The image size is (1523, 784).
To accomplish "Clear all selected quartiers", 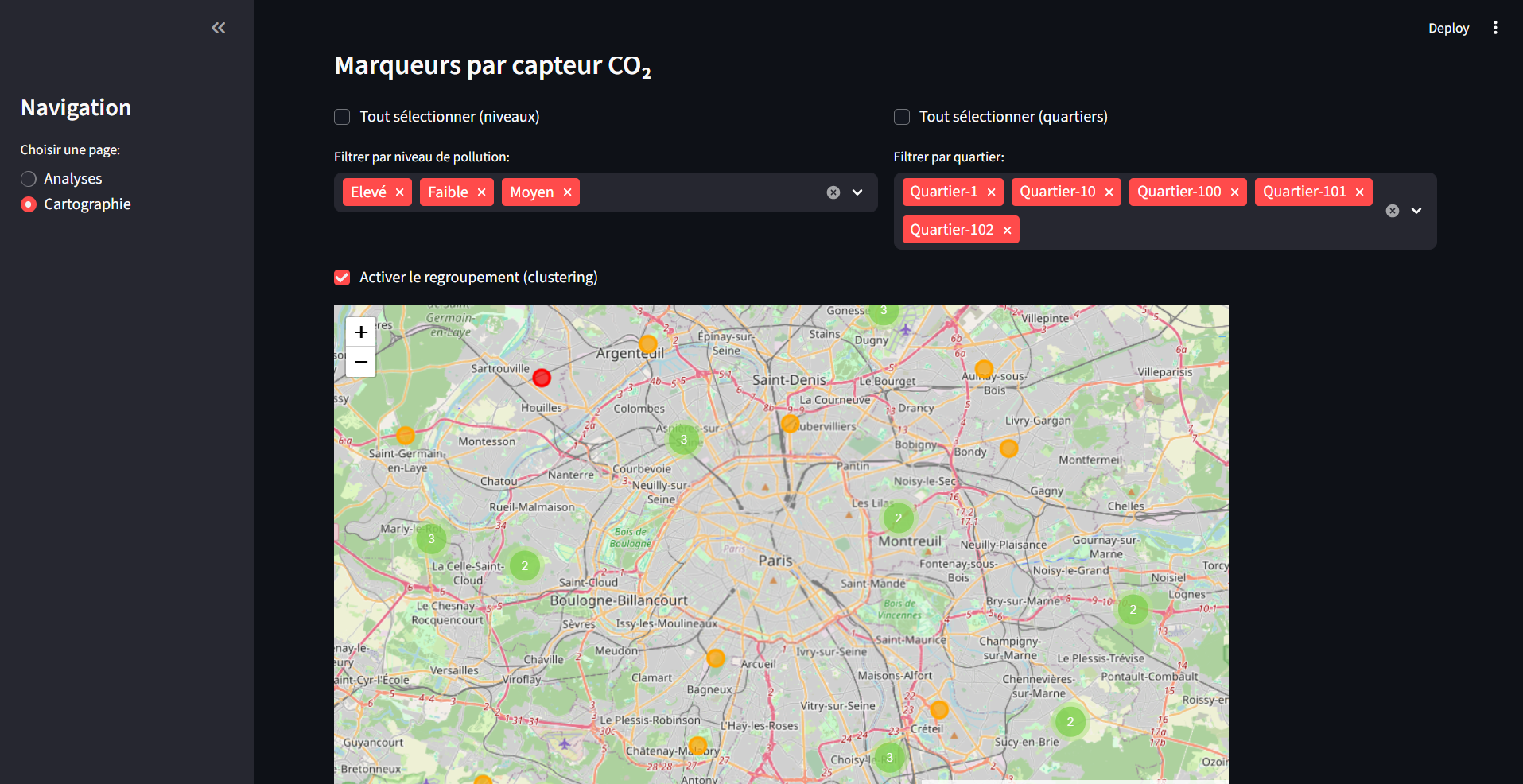I will (1392, 211).
